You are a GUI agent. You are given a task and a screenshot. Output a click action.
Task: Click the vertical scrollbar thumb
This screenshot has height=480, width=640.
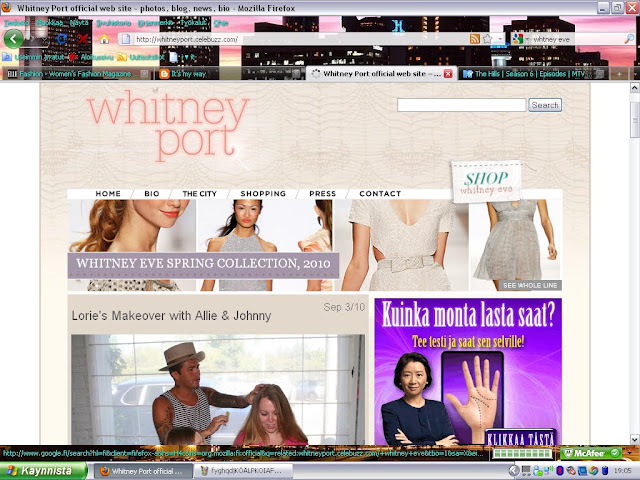[635, 122]
